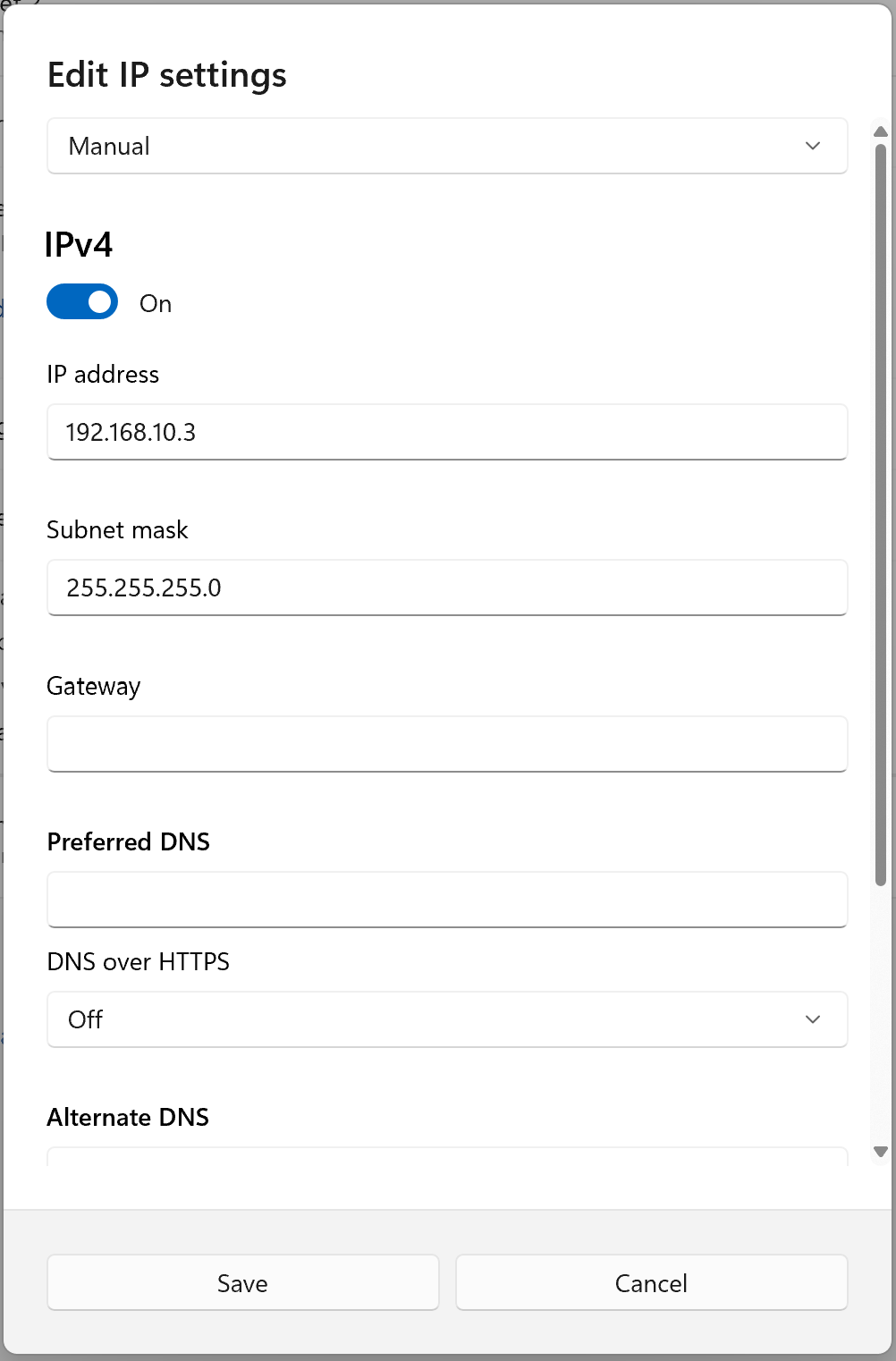
Task: Open the DNS over HTTPS dropdown set to Off
Action: (x=447, y=1019)
